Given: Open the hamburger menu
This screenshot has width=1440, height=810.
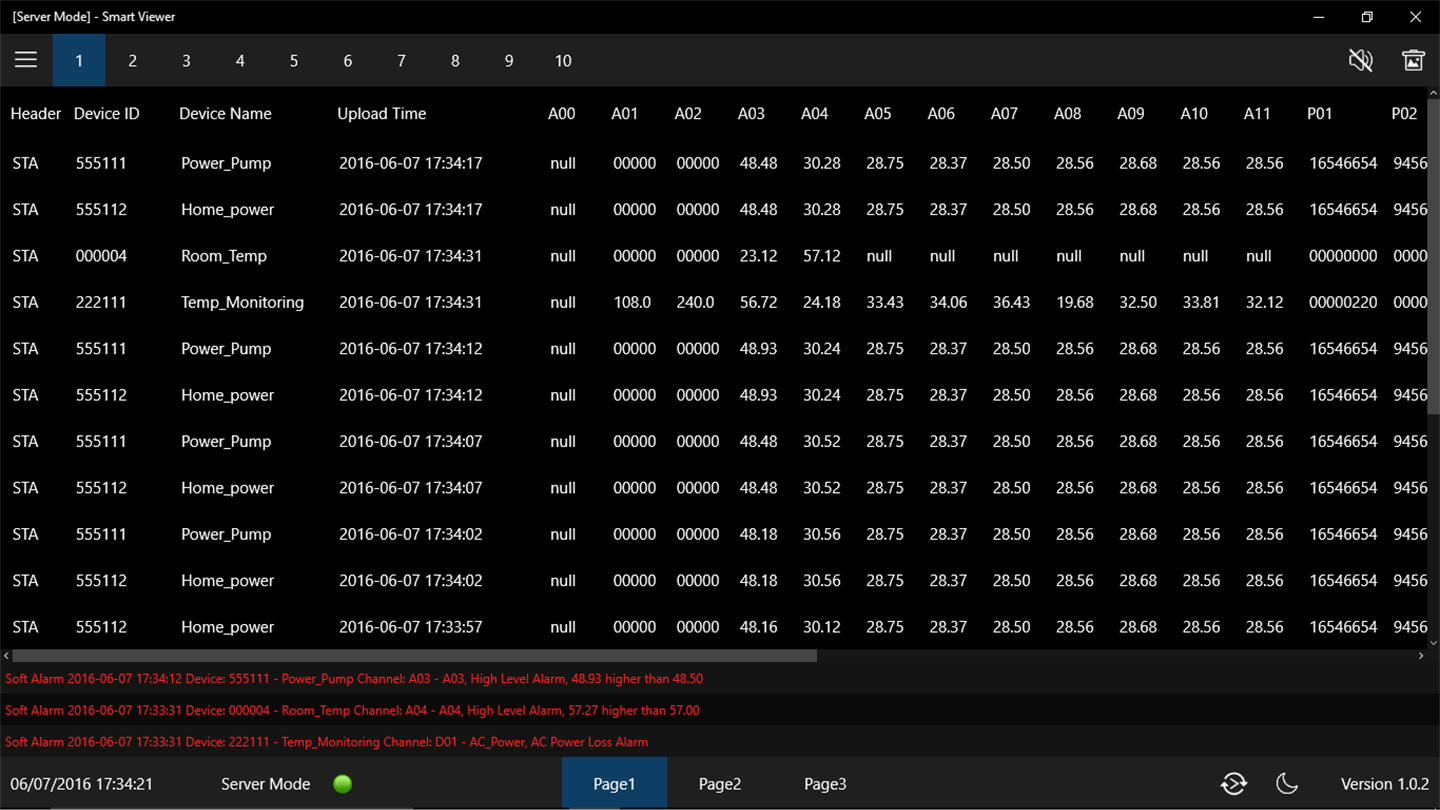Looking at the screenshot, I should coord(26,60).
